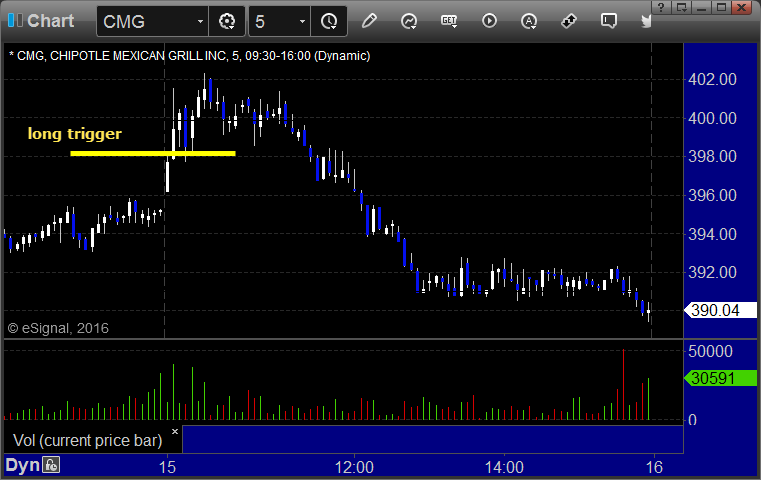The height and width of the screenshot is (480, 761).
Task: Click the 50000 volume axis label
Action: [x=710, y=351]
